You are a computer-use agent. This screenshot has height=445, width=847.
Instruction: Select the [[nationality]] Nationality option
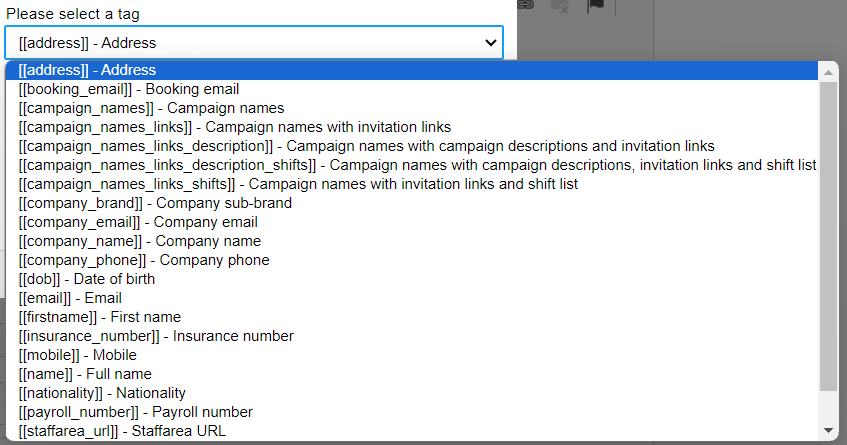(412, 393)
